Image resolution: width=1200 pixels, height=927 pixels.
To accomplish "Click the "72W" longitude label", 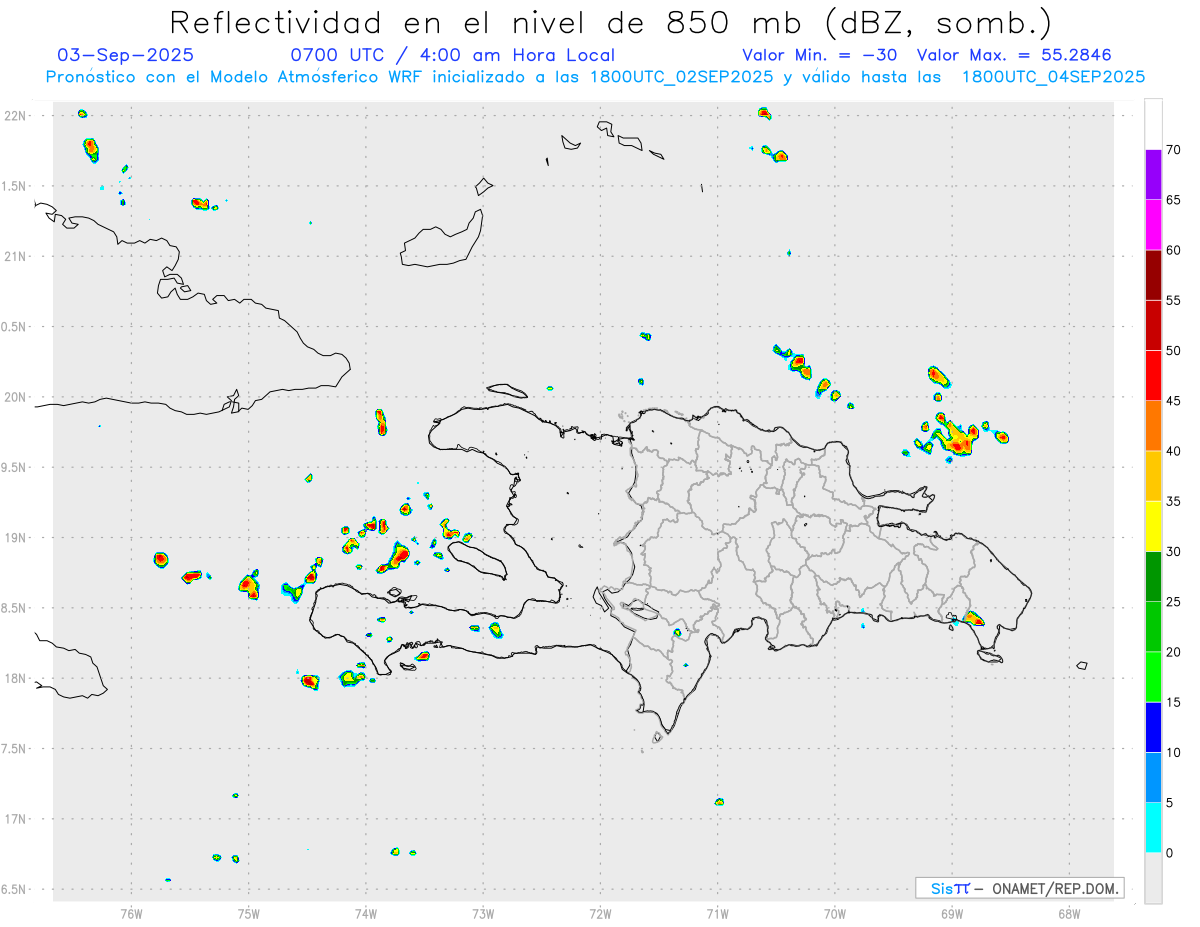I will tap(600, 912).
